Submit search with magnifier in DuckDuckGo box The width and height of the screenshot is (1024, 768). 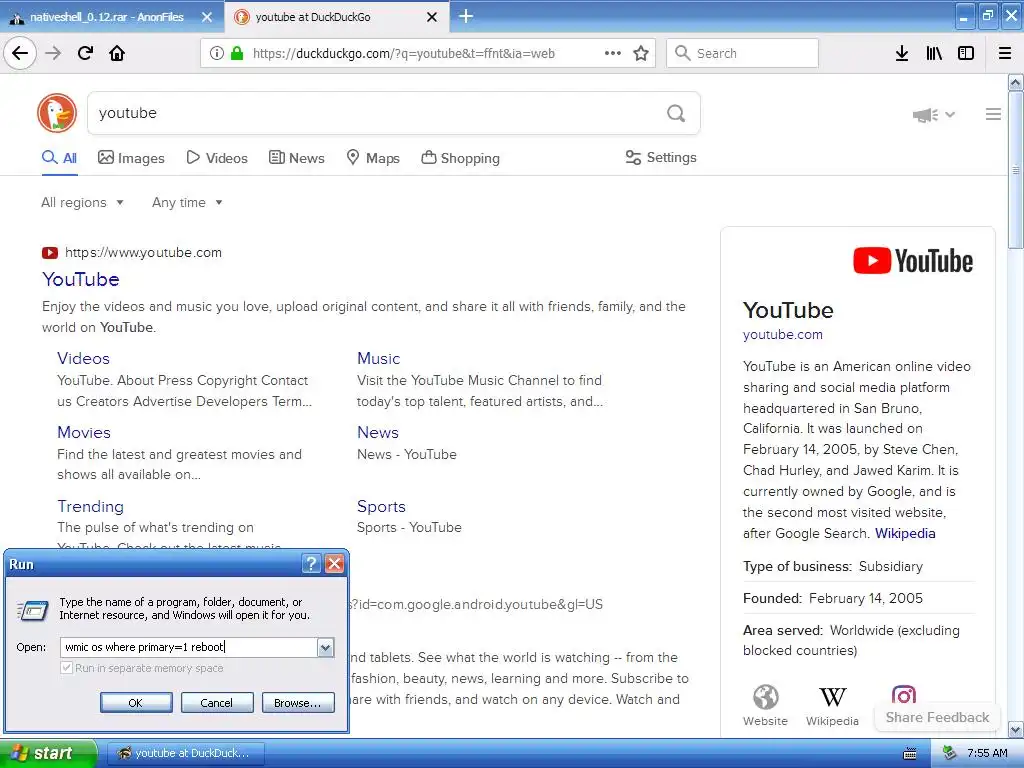point(676,114)
